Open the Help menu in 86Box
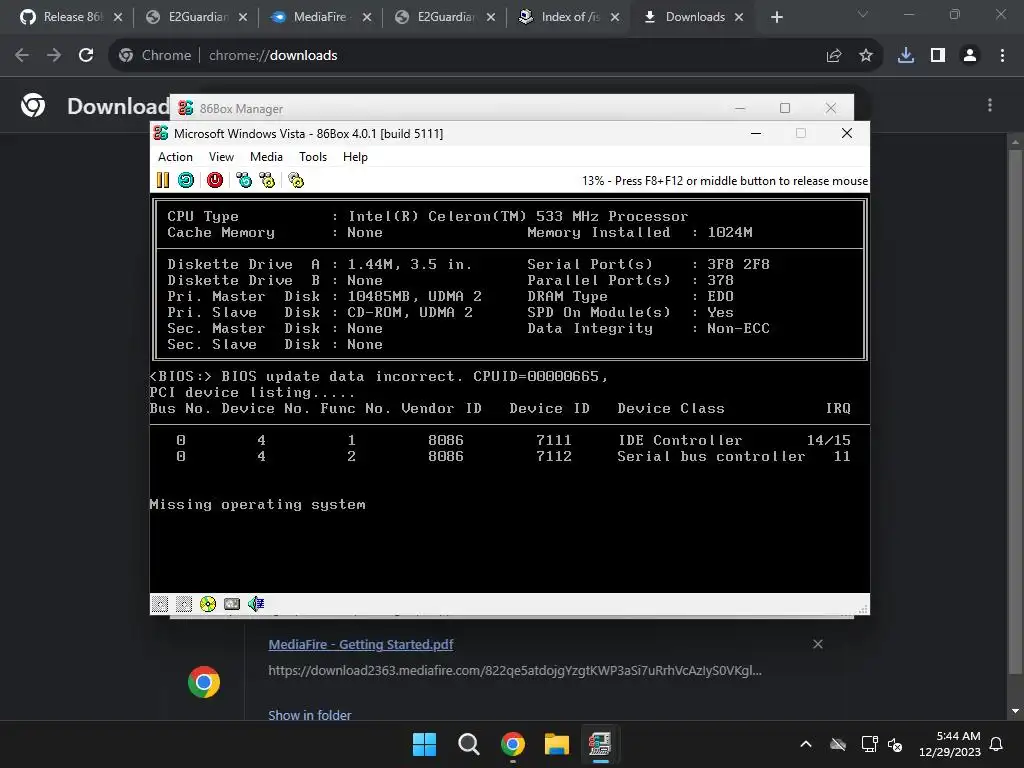1024x768 pixels. click(355, 157)
